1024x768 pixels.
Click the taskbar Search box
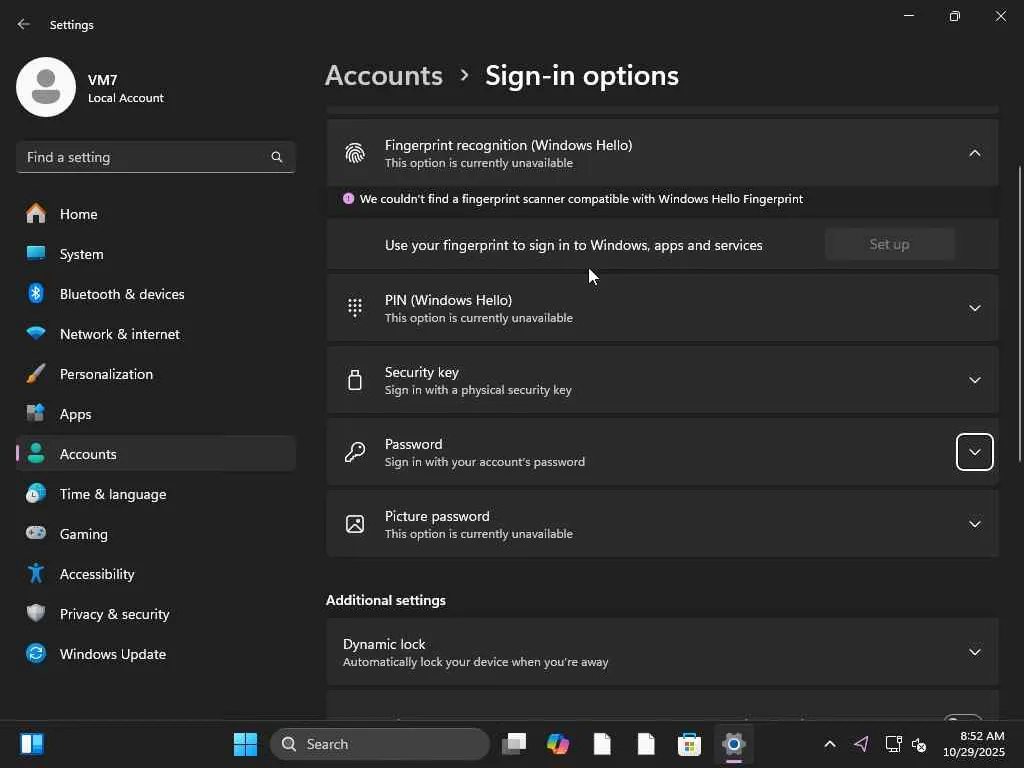click(380, 744)
